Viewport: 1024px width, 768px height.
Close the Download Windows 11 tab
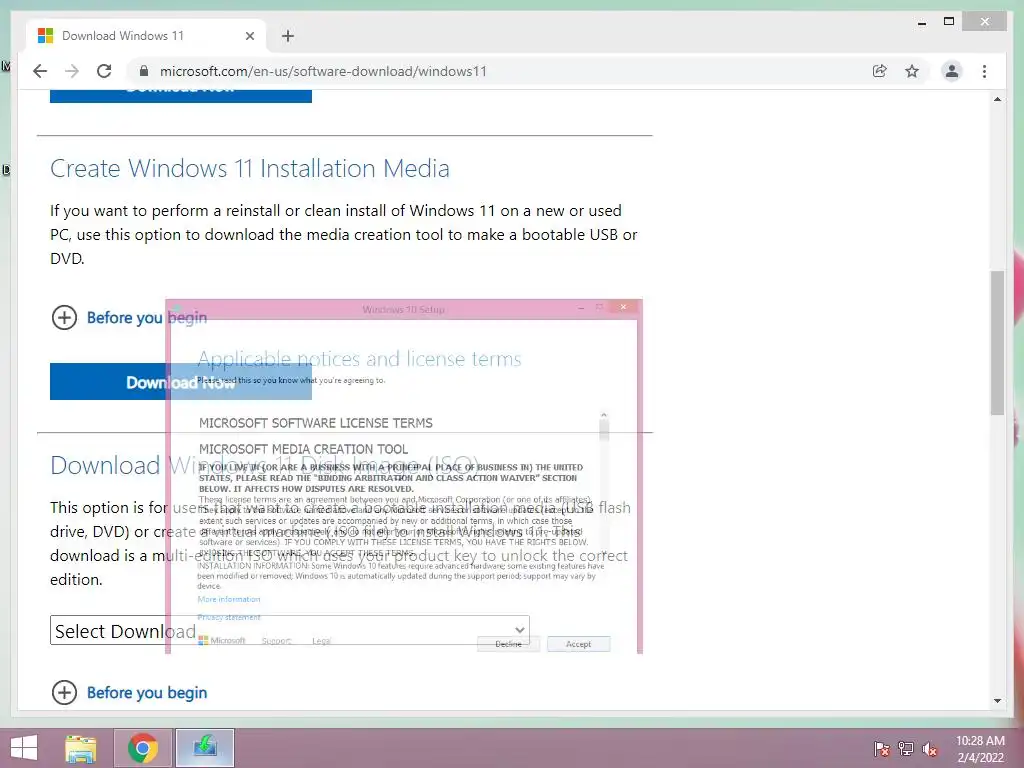[x=249, y=36]
